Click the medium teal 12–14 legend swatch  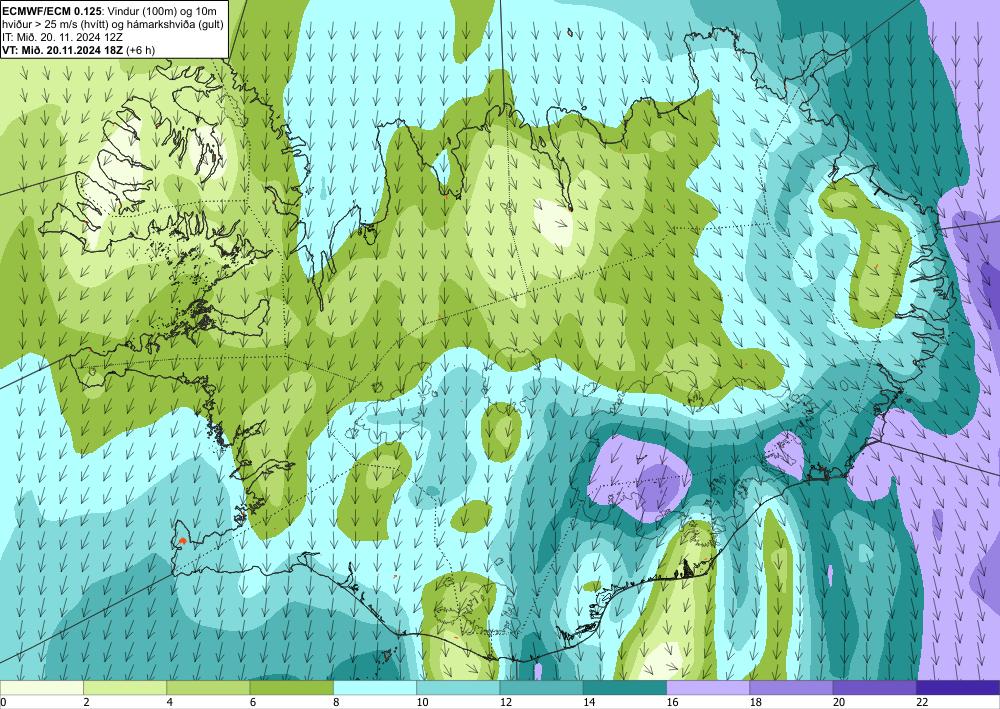[541, 688]
